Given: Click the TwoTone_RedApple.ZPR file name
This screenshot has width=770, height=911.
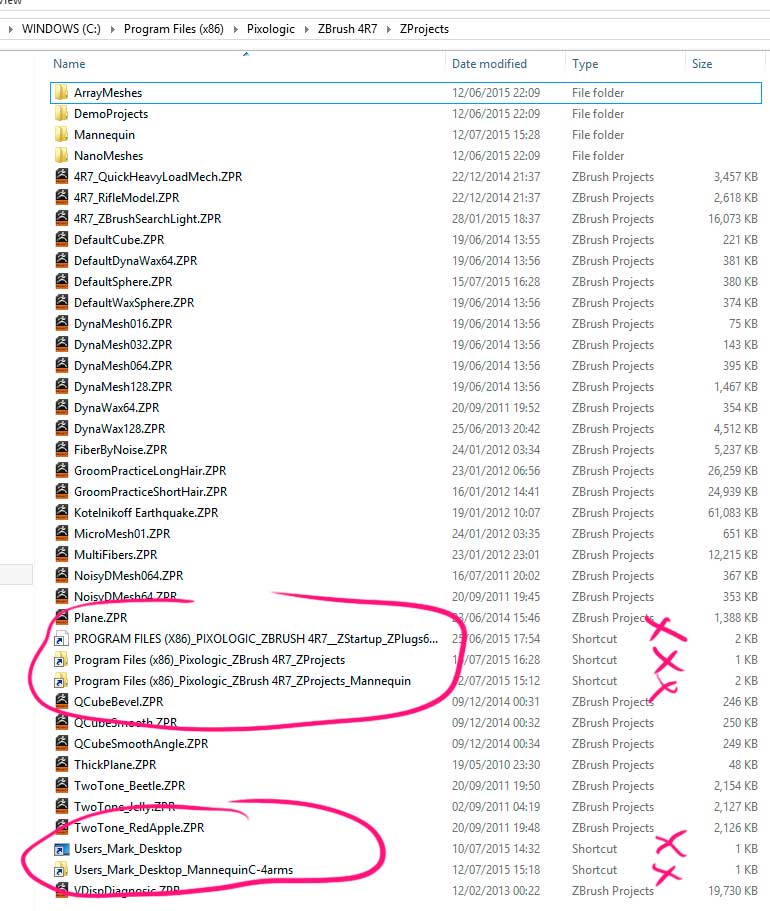Looking at the screenshot, I should pos(139,827).
